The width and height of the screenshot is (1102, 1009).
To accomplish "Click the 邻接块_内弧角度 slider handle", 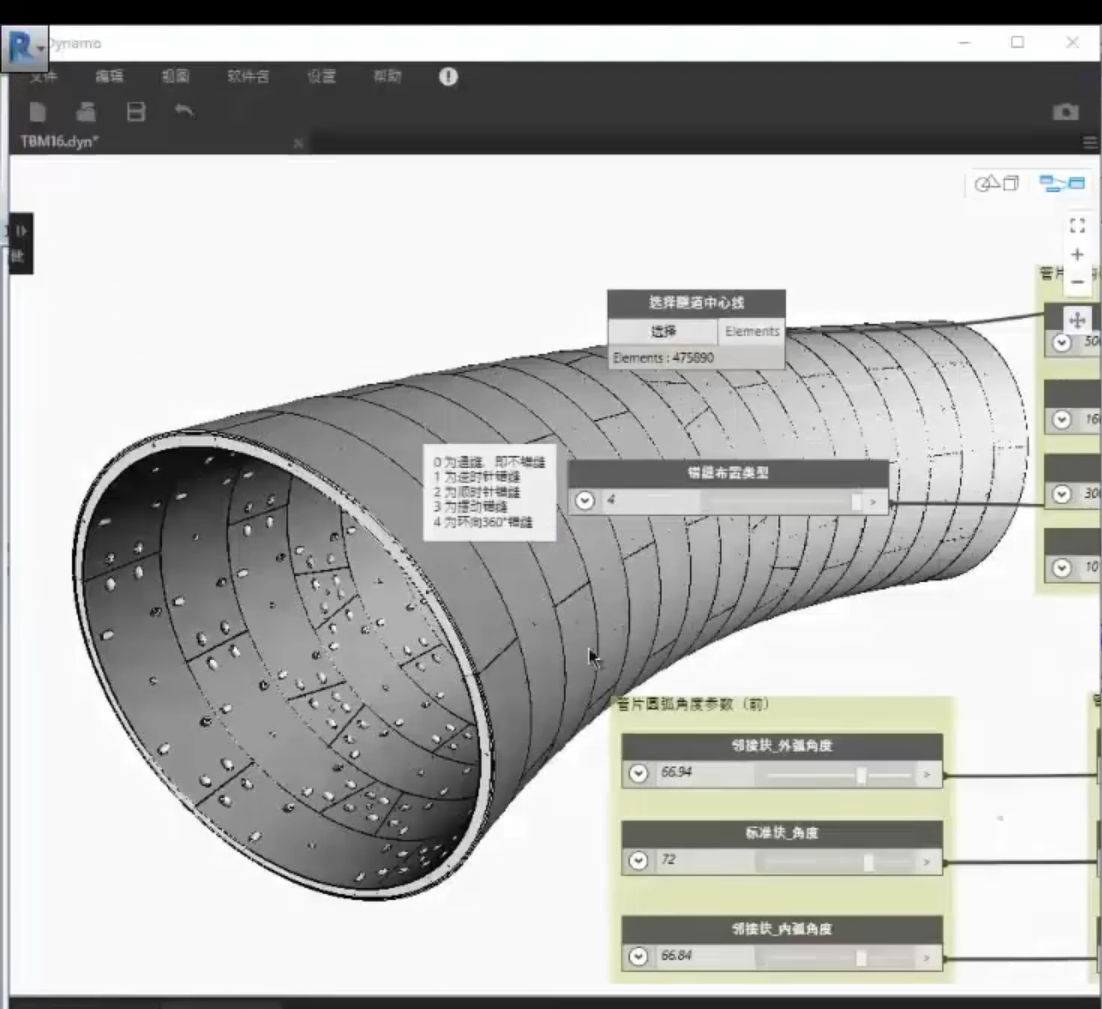I will coord(861,958).
